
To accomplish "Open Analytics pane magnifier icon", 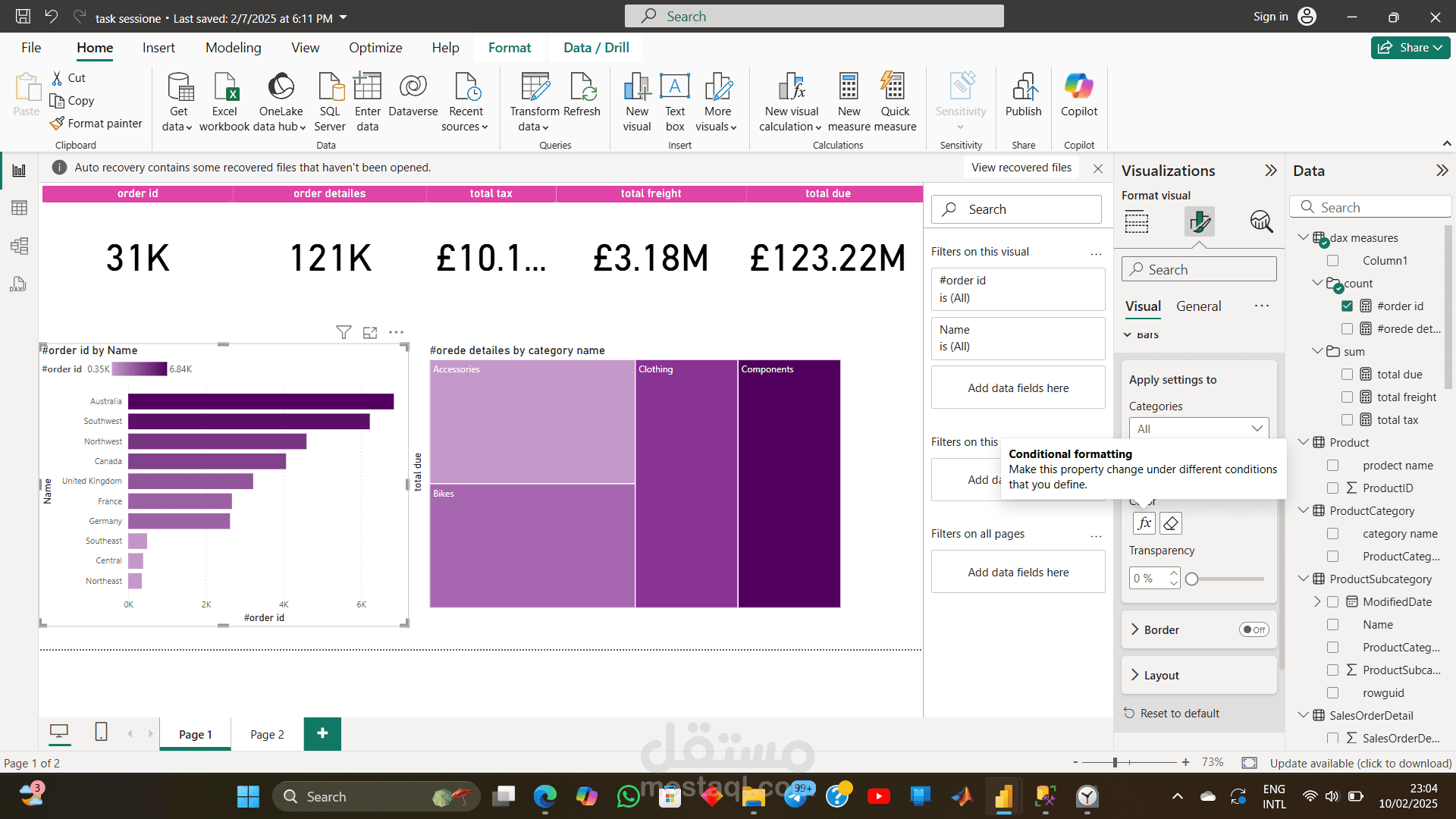I will pyautogui.click(x=1261, y=221).
